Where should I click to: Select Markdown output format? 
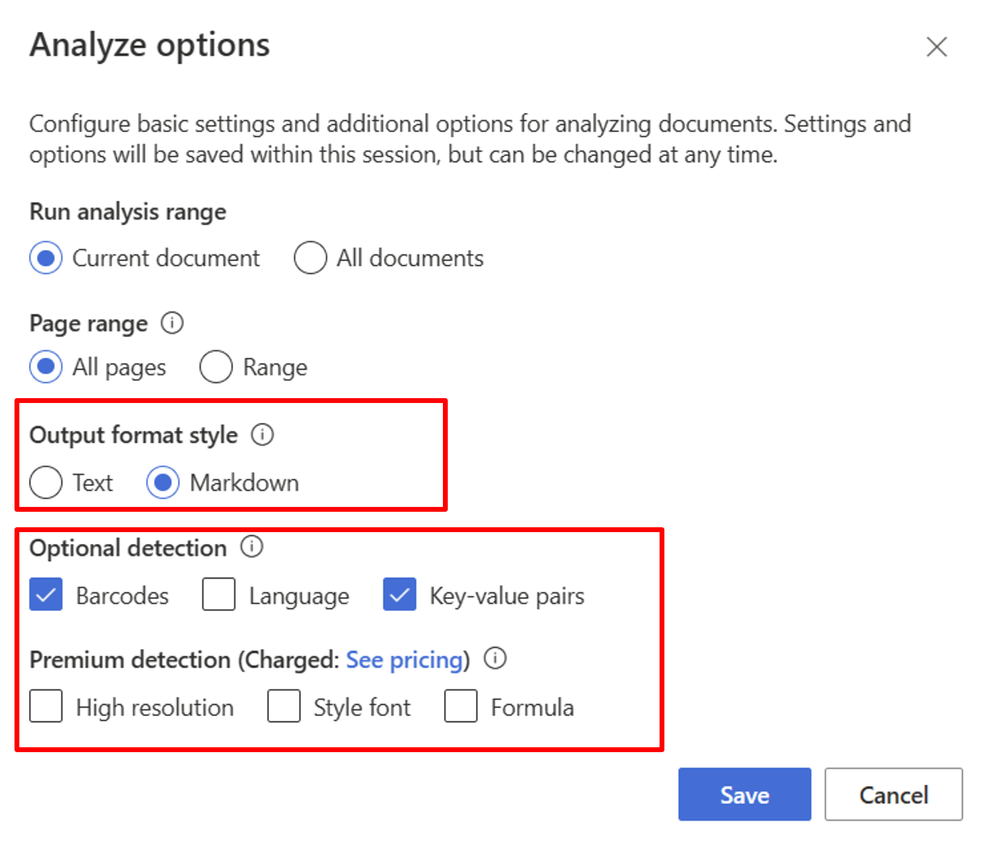163,483
